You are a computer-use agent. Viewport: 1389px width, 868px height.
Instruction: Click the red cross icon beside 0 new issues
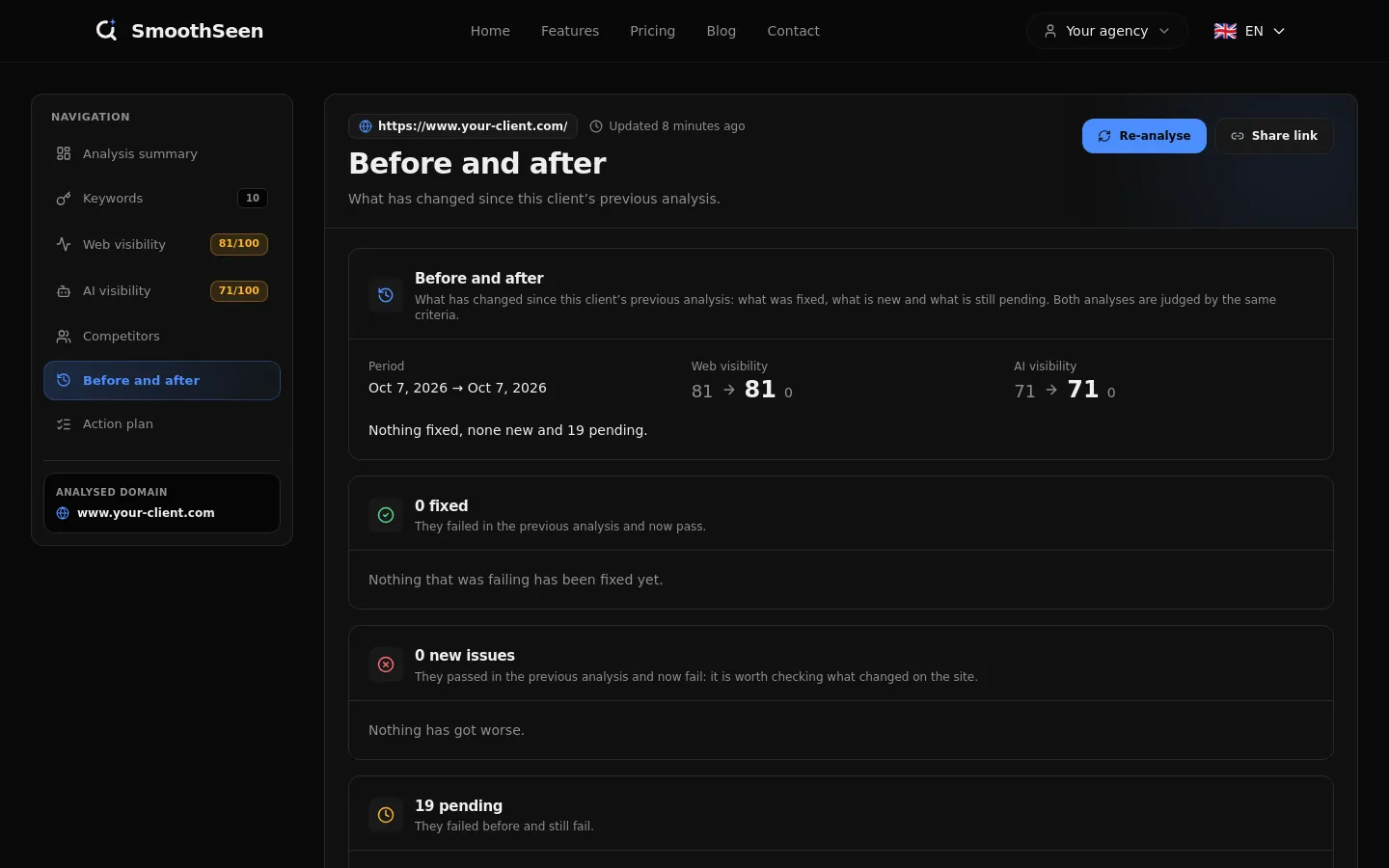pos(386,665)
